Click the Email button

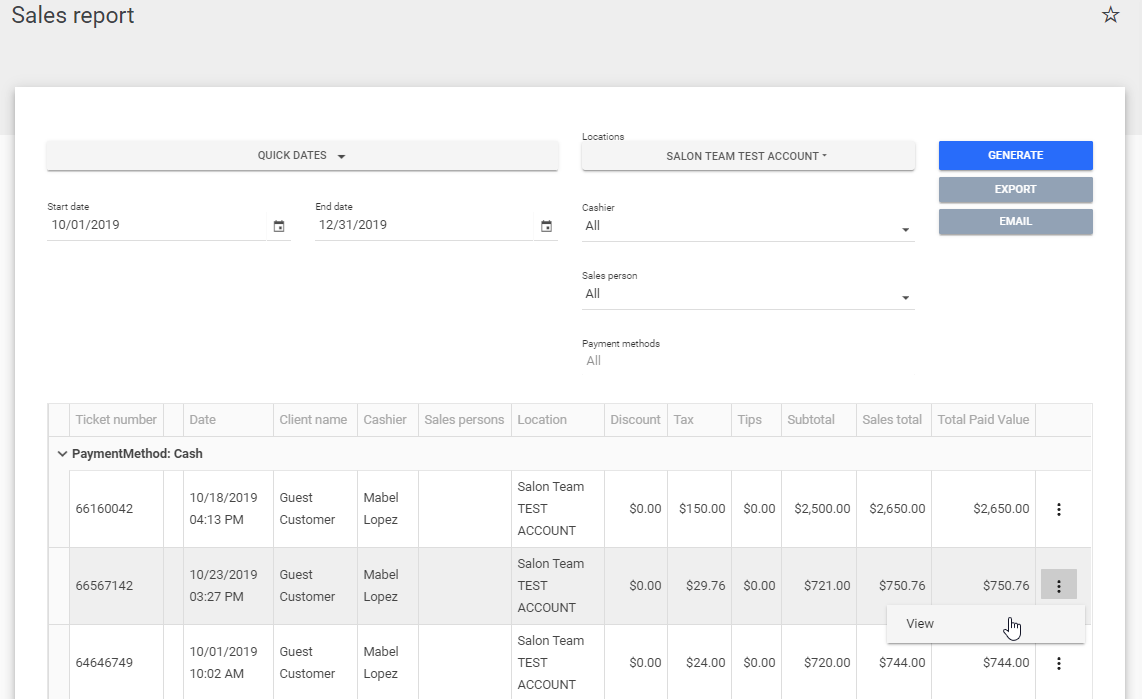coord(1015,222)
